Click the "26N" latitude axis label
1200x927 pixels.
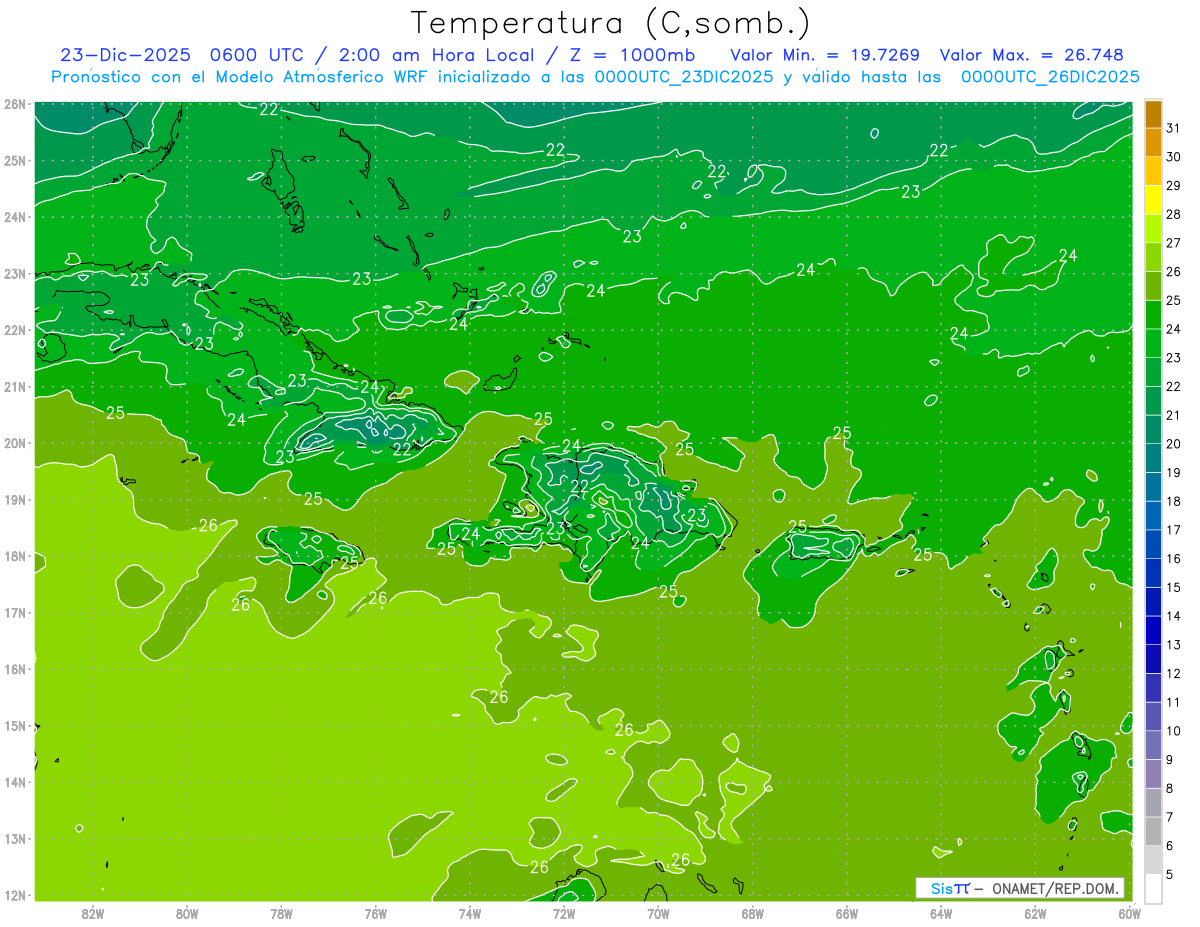pyautogui.click(x=14, y=104)
